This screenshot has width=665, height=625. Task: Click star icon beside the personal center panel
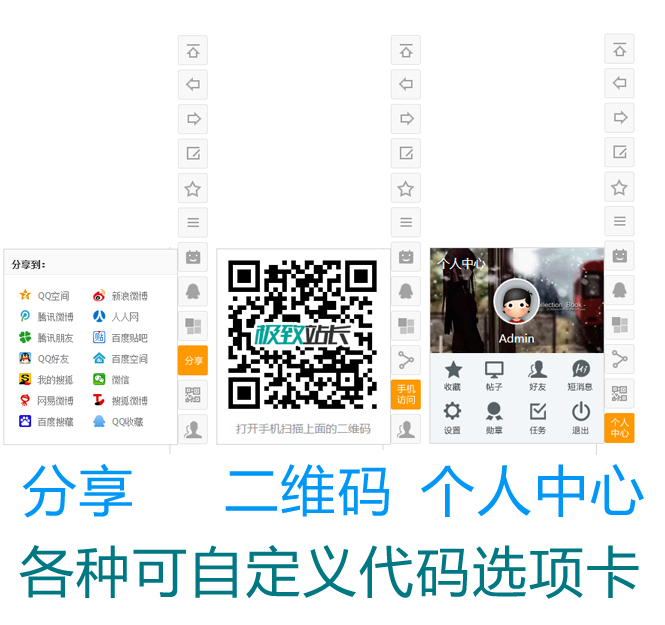[619, 187]
